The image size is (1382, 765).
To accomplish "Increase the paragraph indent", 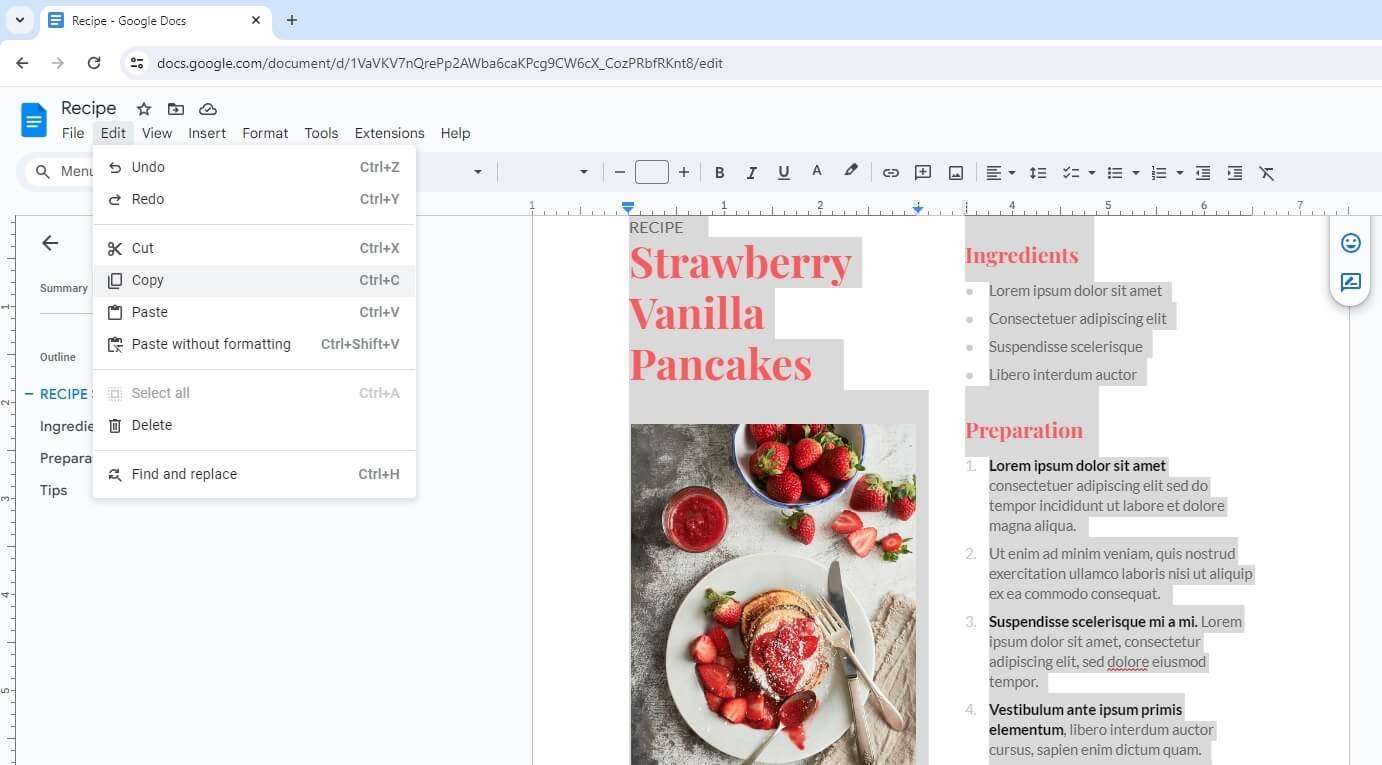I will point(1235,173).
